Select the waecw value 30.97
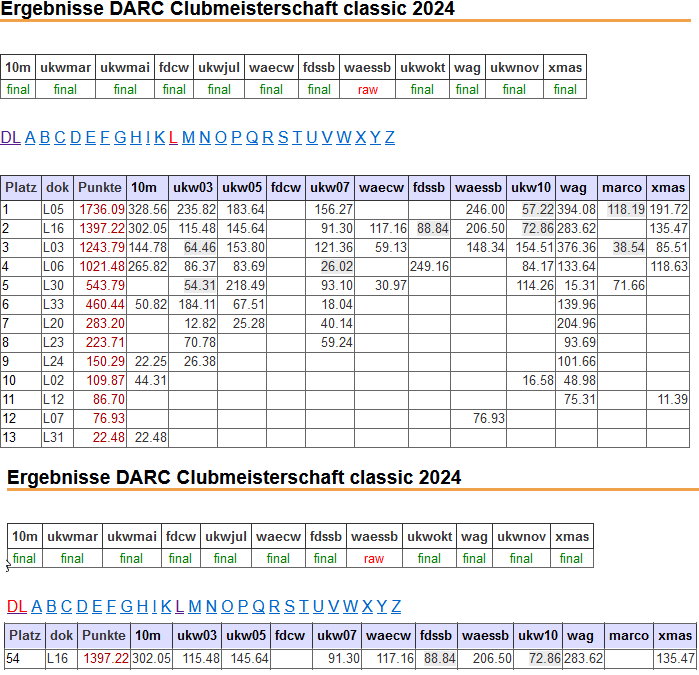 (x=391, y=285)
